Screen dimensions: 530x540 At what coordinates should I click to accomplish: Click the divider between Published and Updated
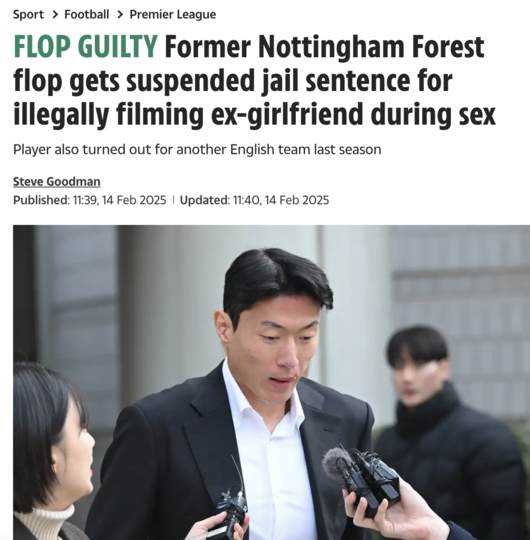[173, 200]
